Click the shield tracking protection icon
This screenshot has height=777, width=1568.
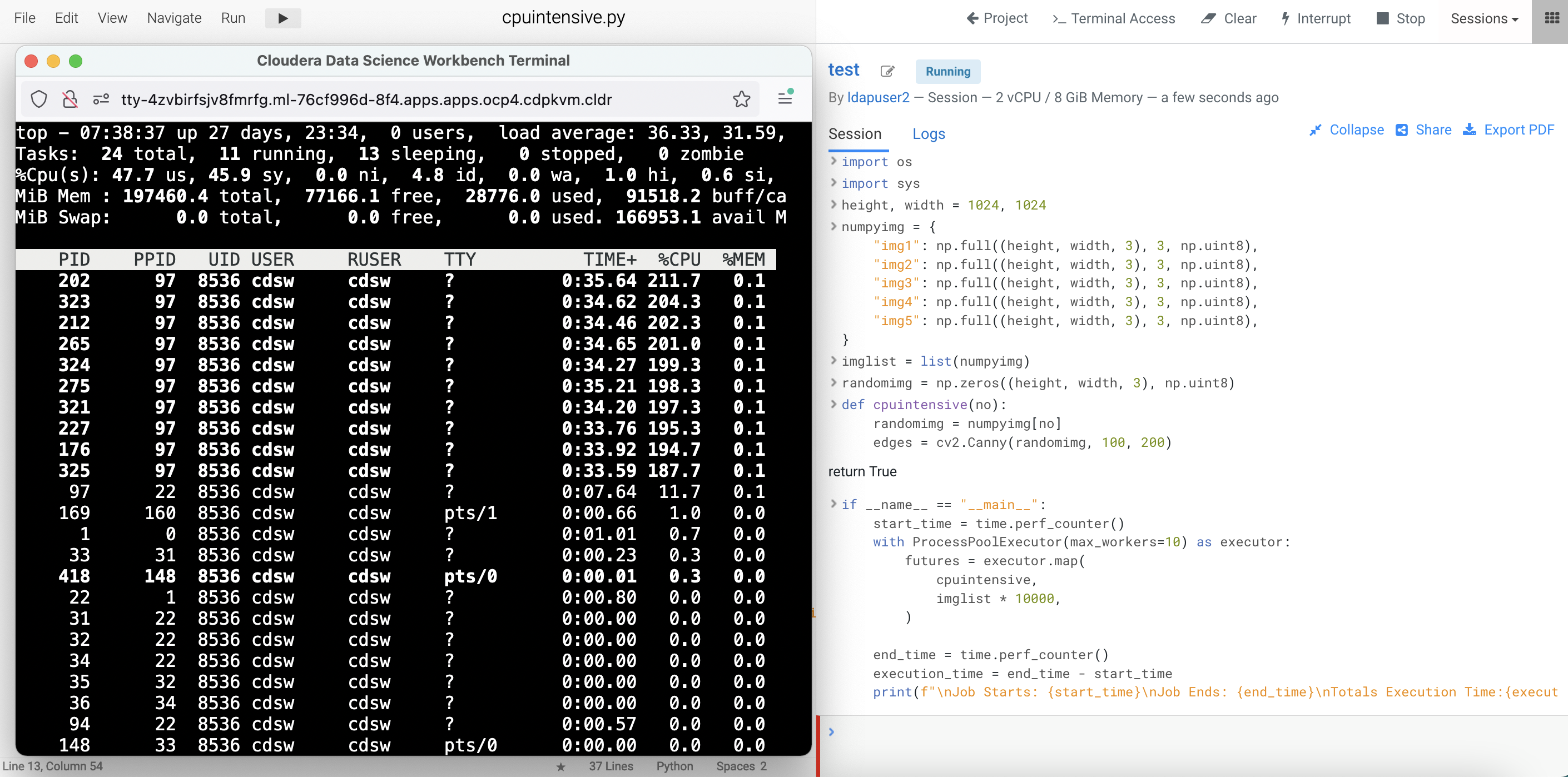[x=39, y=99]
